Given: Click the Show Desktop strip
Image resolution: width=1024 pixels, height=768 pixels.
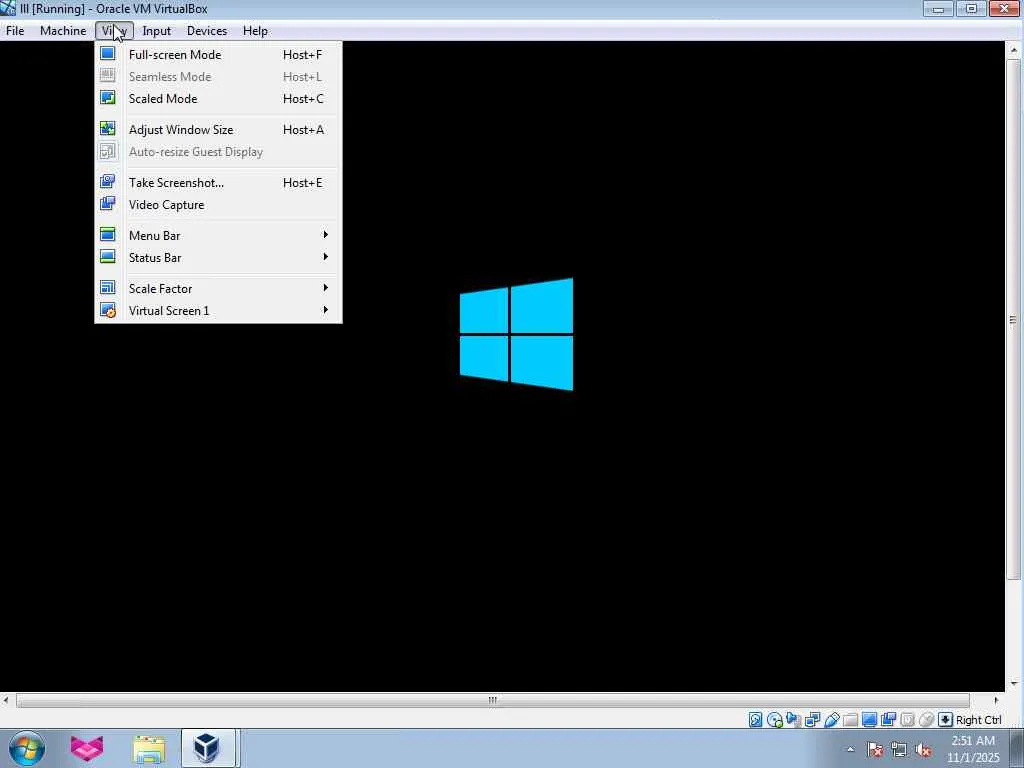Looking at the screenshot, I should pos(1017,749).
